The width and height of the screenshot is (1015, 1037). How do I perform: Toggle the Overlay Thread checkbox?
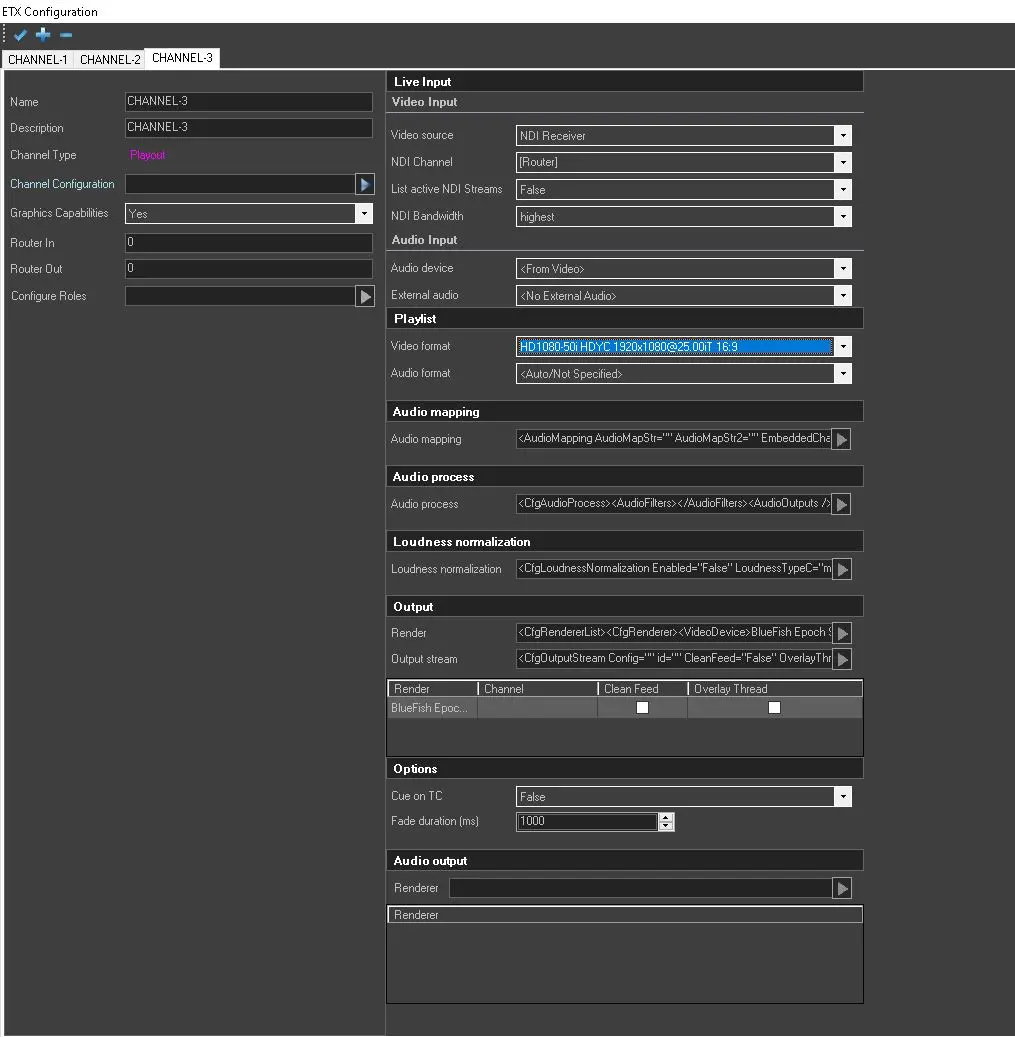(774, 708)
